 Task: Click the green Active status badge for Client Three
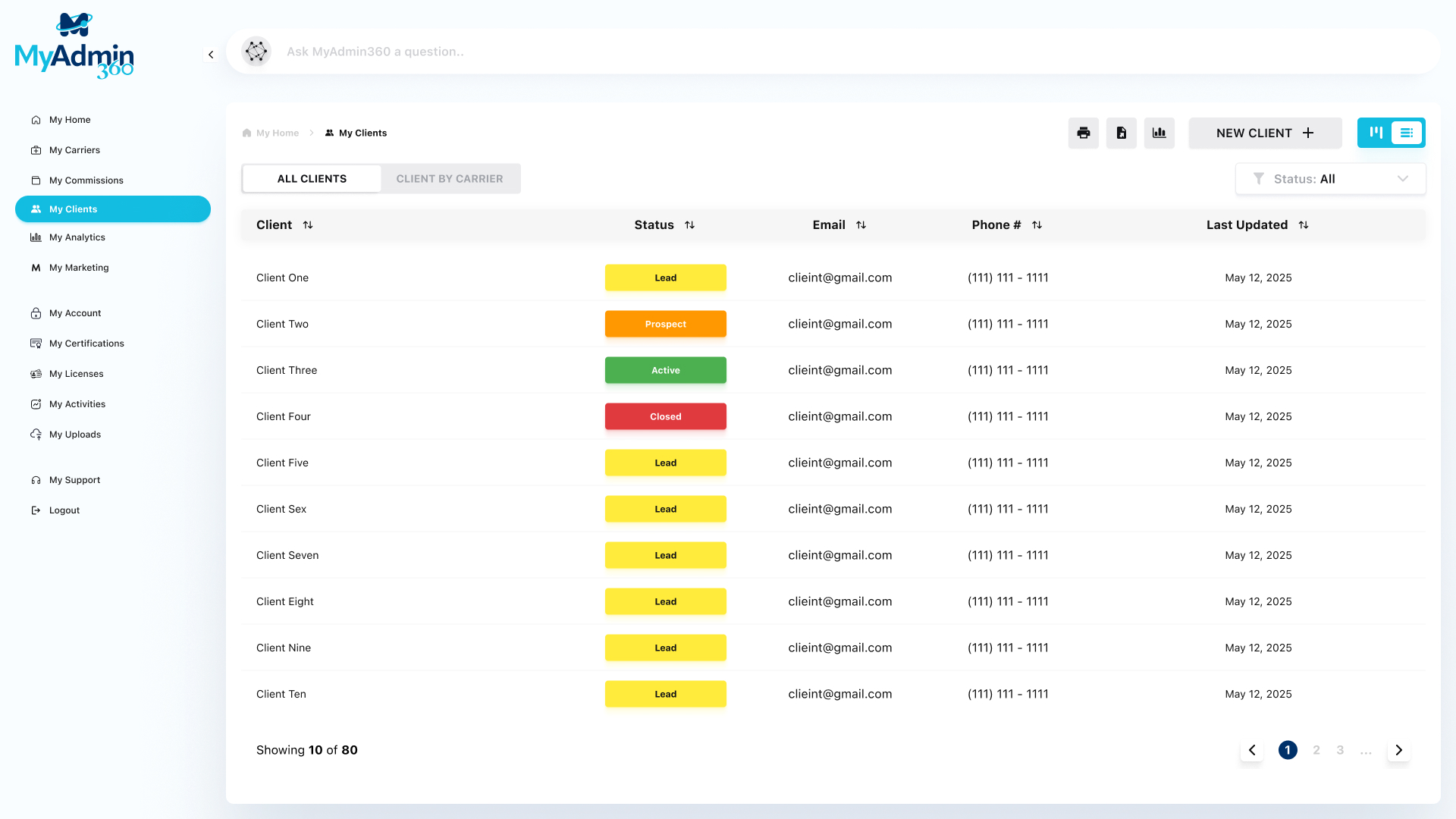tap(665, 370)
